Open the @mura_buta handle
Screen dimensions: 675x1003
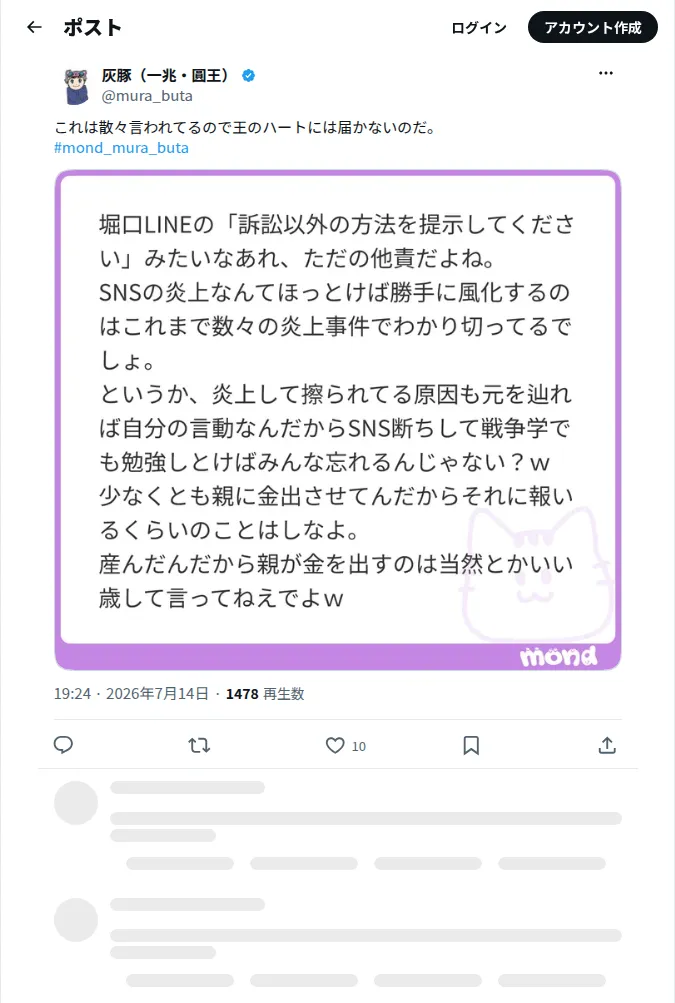point(147,96)
